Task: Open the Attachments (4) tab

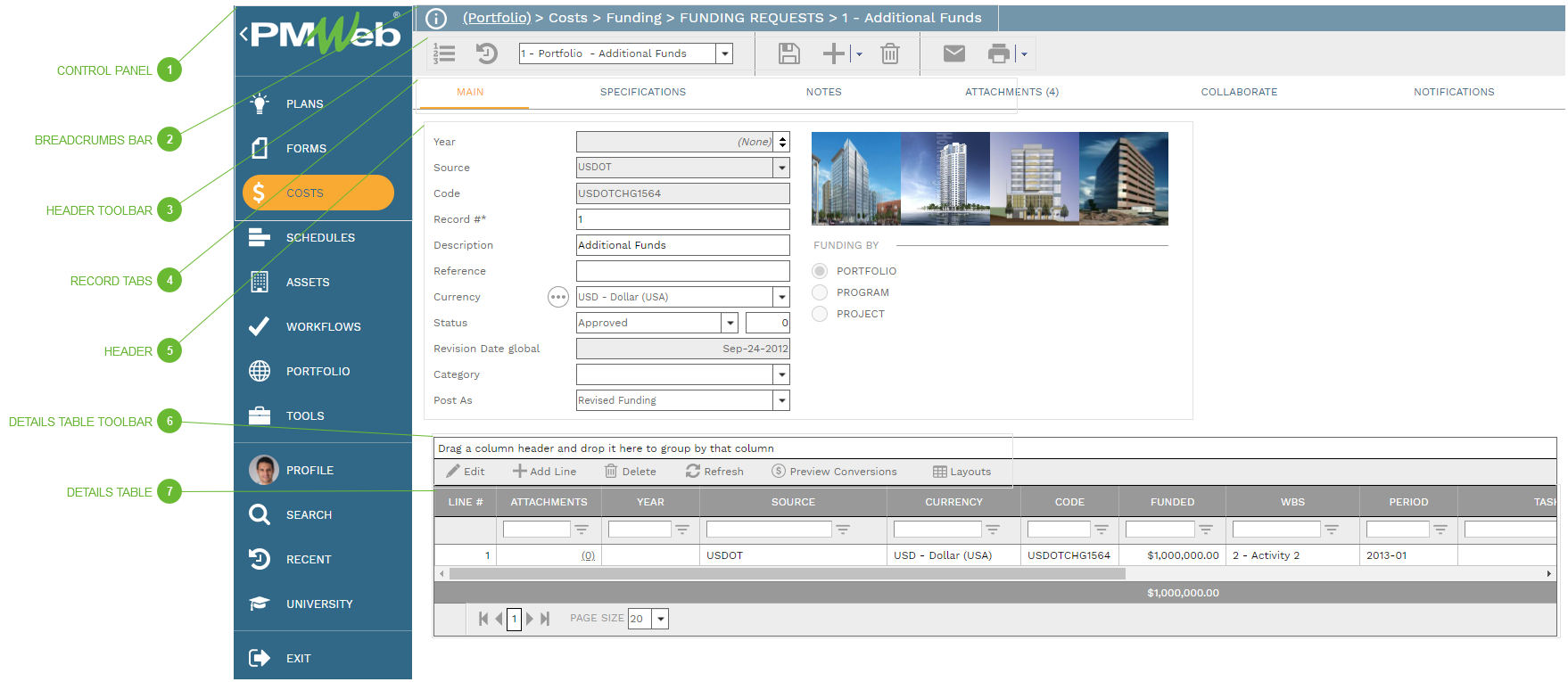Action: pos(1011,92)
